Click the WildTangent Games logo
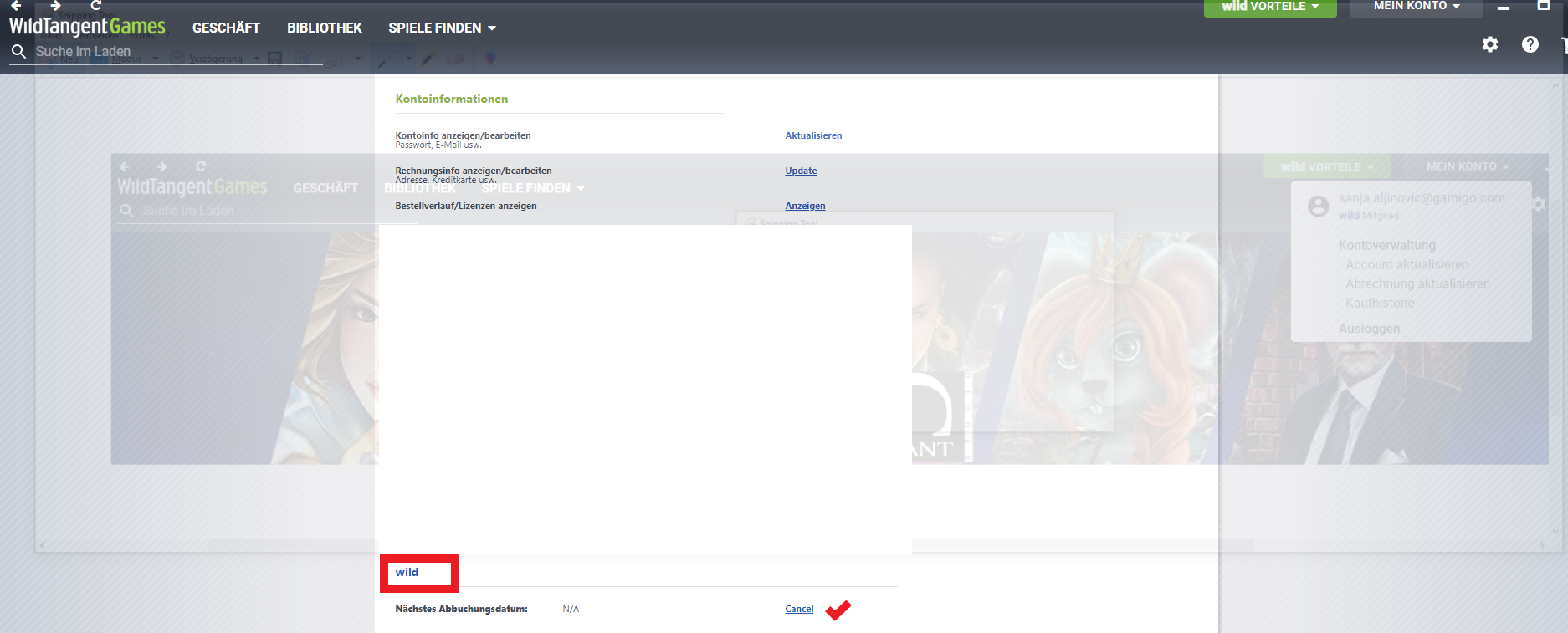 point(87,27)
